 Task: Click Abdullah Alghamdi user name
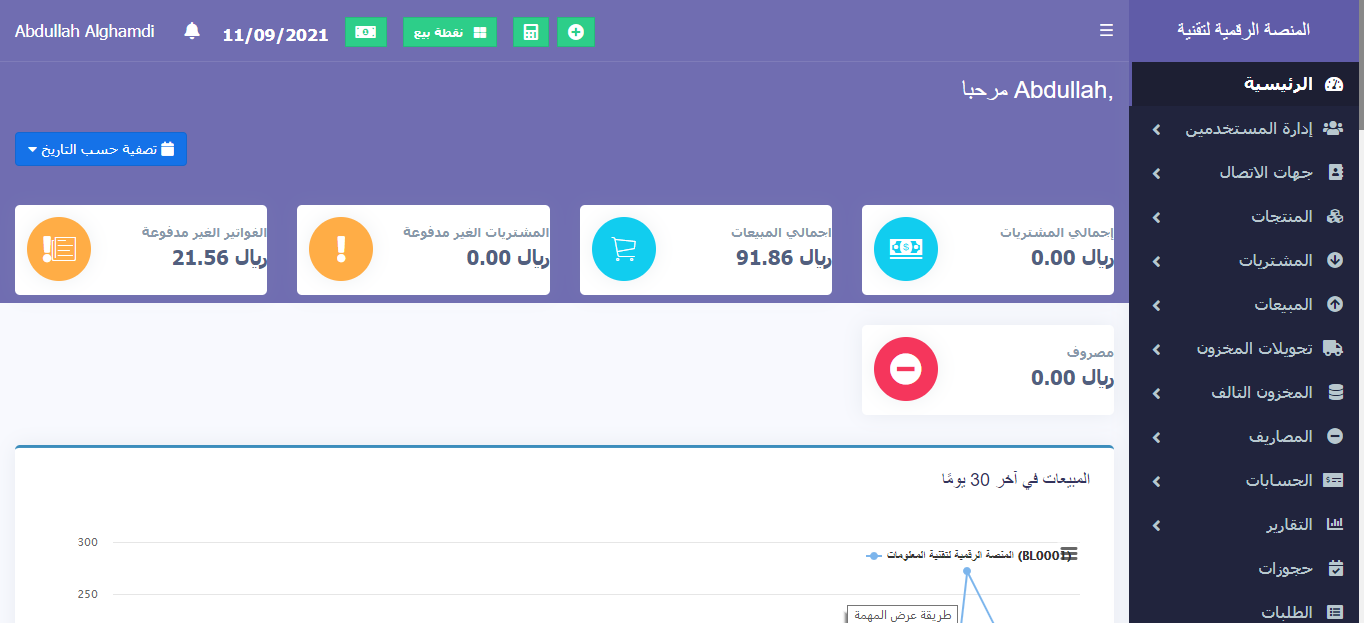[x=85, y=32]
